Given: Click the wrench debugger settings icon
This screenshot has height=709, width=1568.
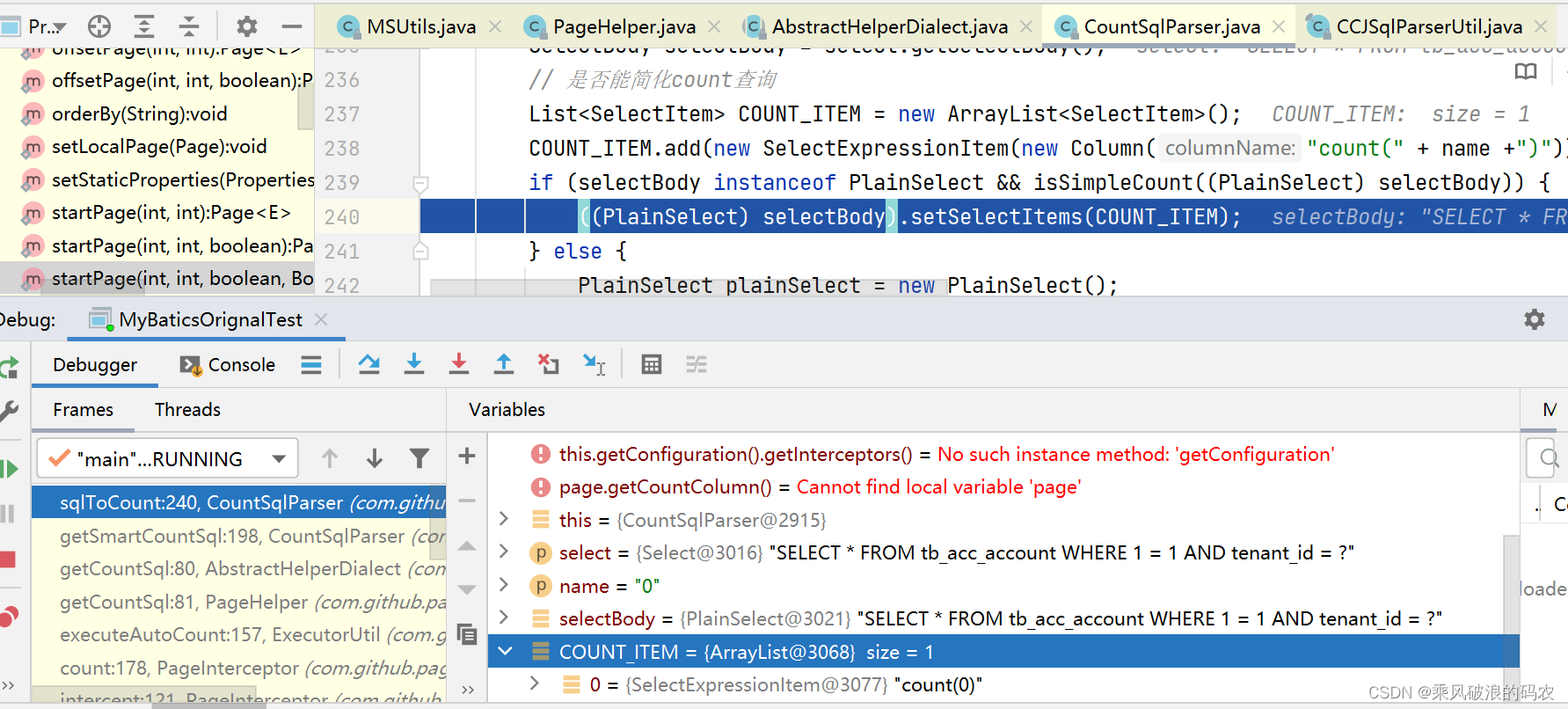Looking at the screenshot, I should point(9,410).
